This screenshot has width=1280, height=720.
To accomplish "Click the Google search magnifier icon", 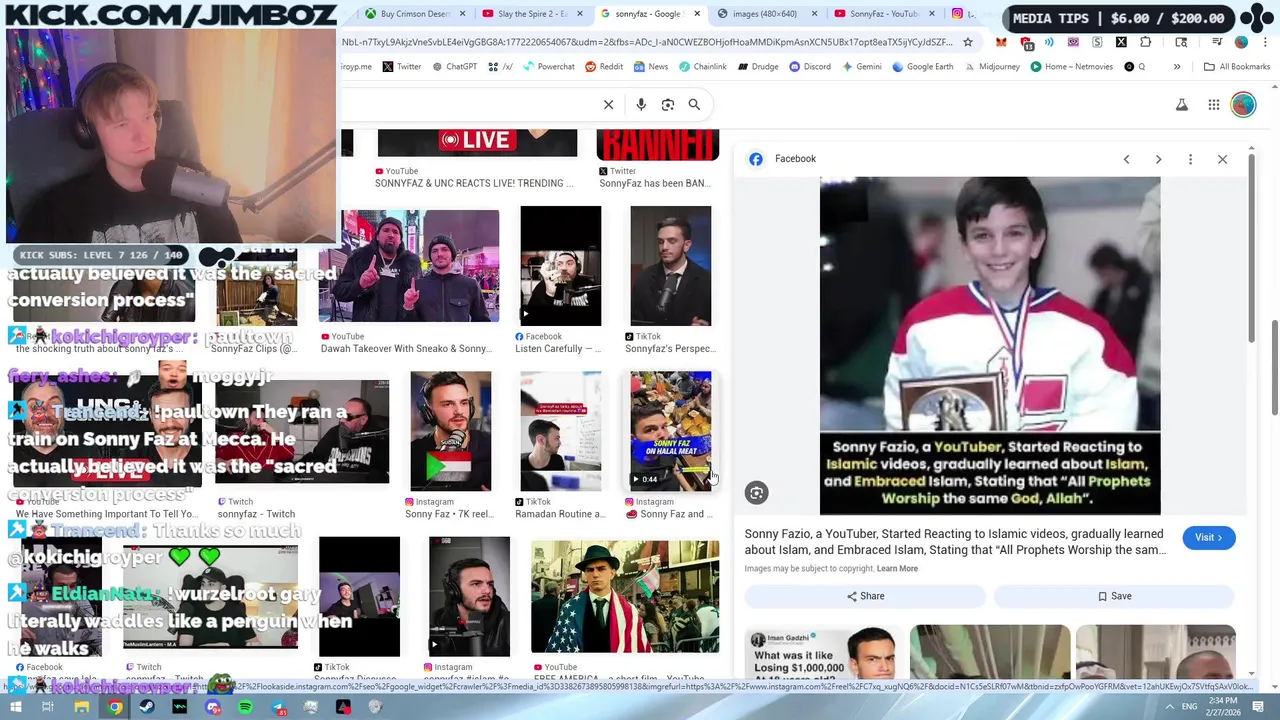I will [x=694, y=104].
